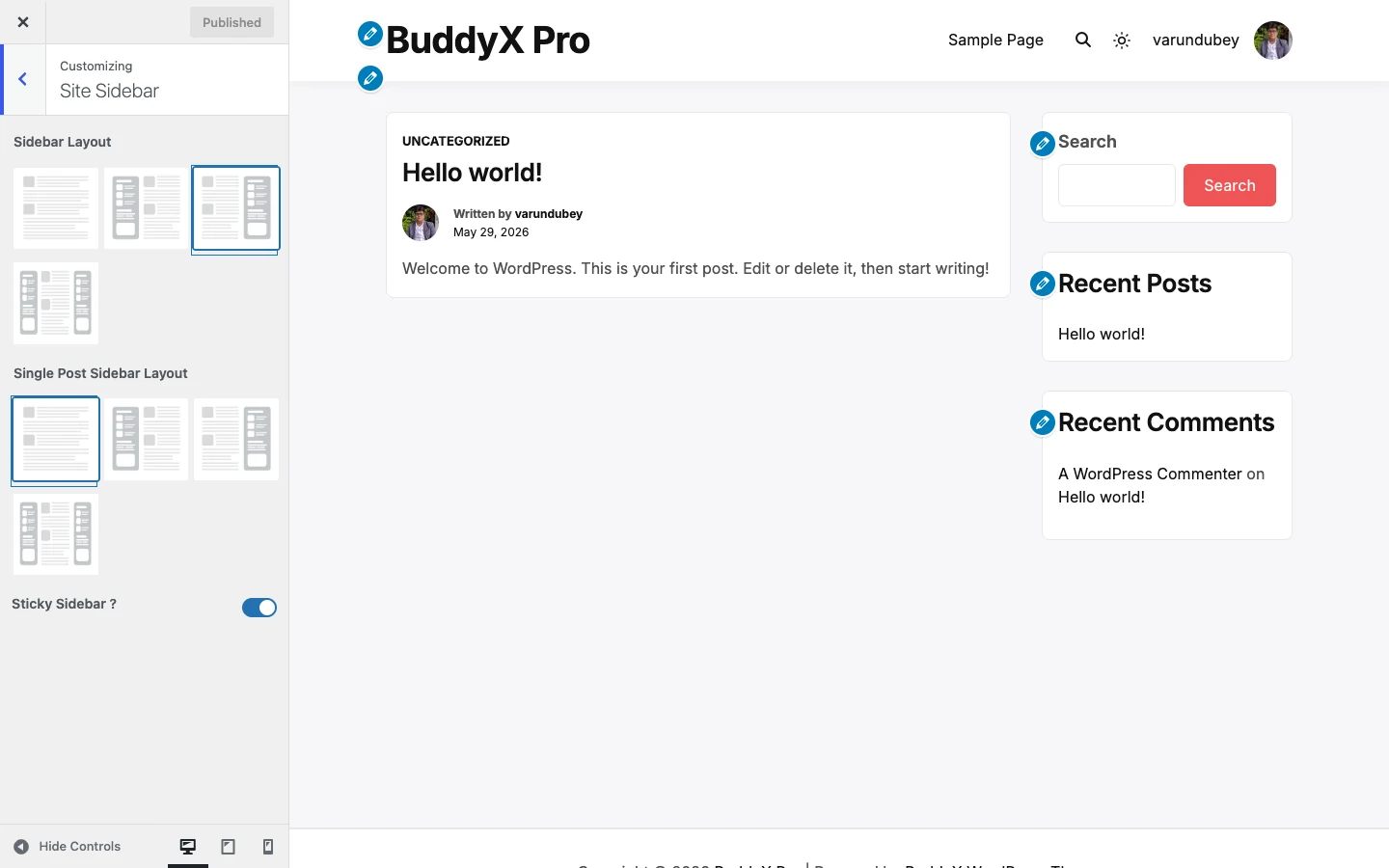Screen dimensions: 1389x868
Task: Open the header search magnifier icon
Action: coord(1083,40)
